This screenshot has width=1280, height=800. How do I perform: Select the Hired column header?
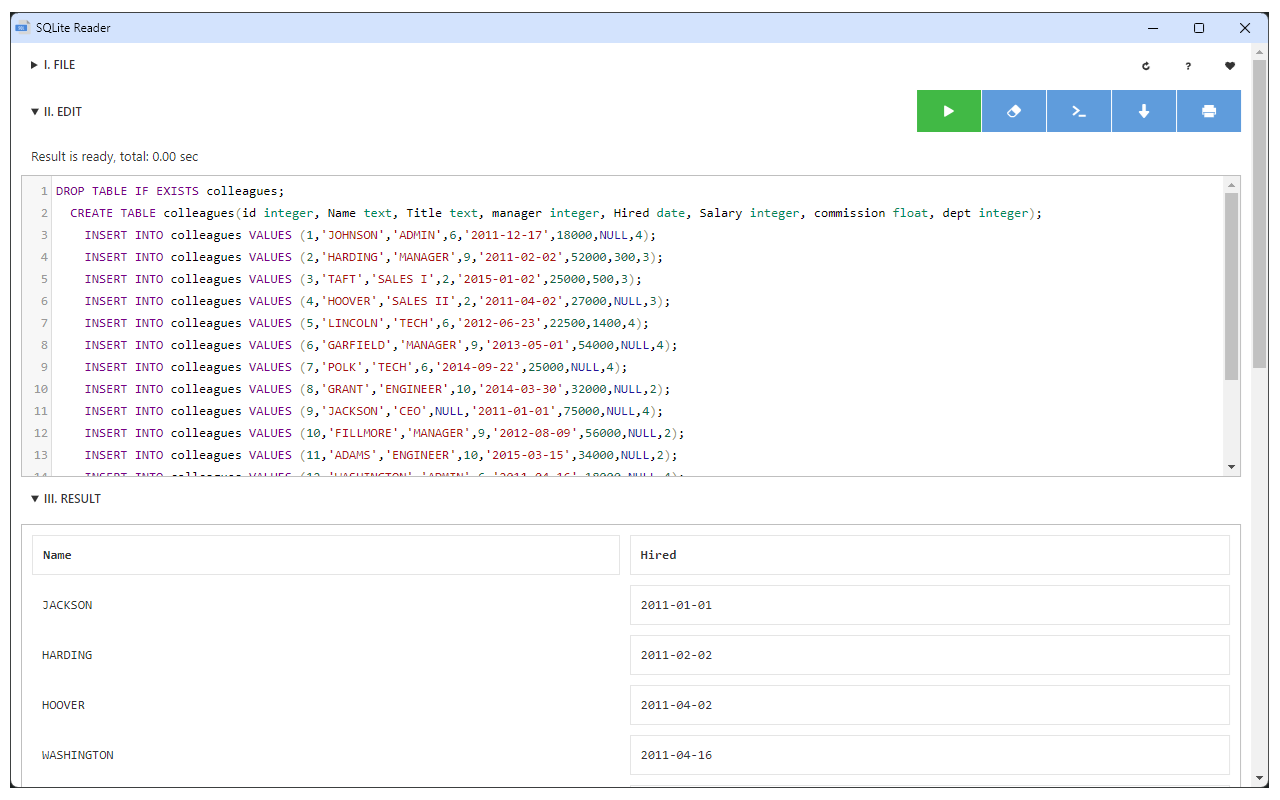[928, 555]
